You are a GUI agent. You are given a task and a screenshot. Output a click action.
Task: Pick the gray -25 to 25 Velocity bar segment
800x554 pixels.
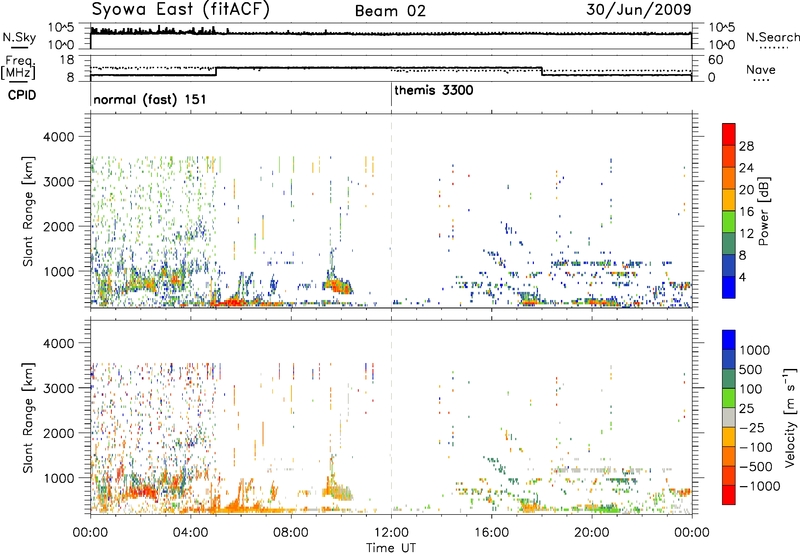[x=729, y=417]
